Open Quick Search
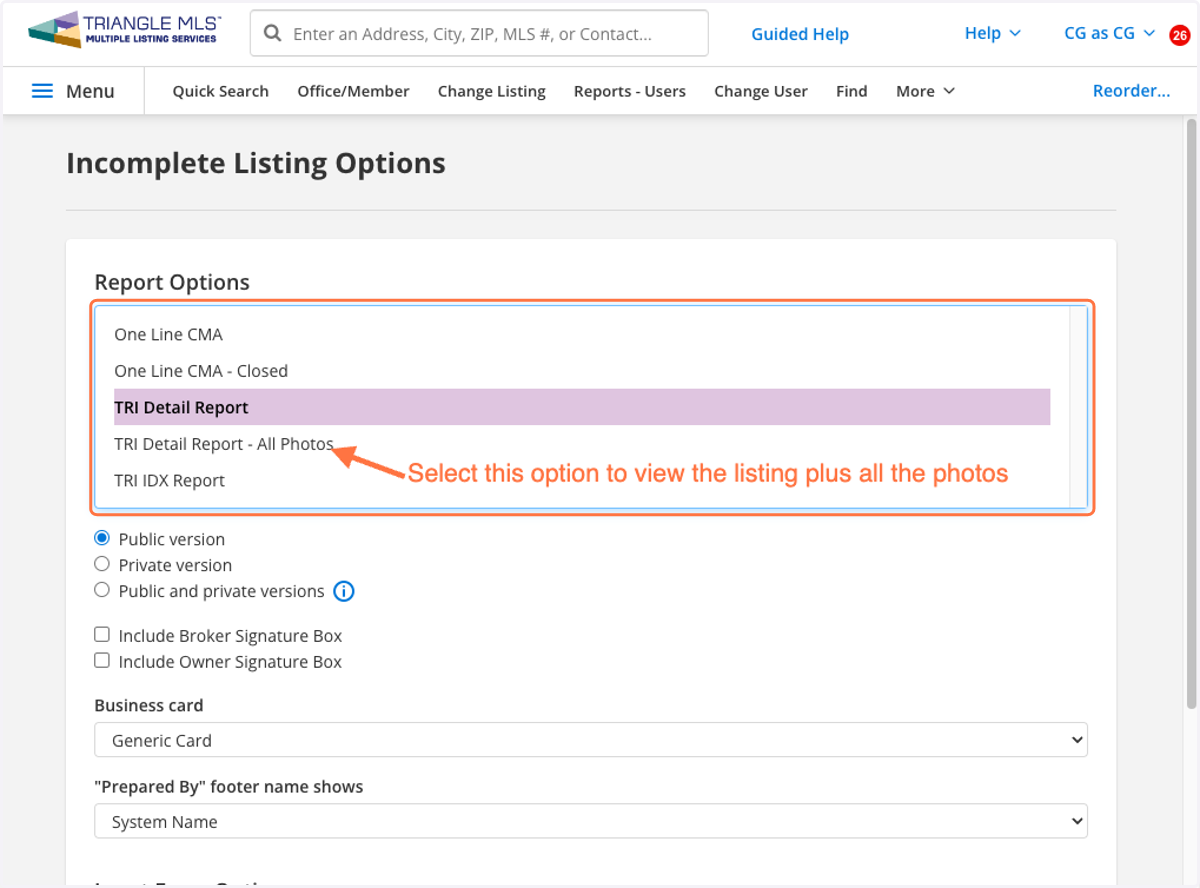Image resolution: width=1200 pixels, height=888 pixels. point(220,91)
